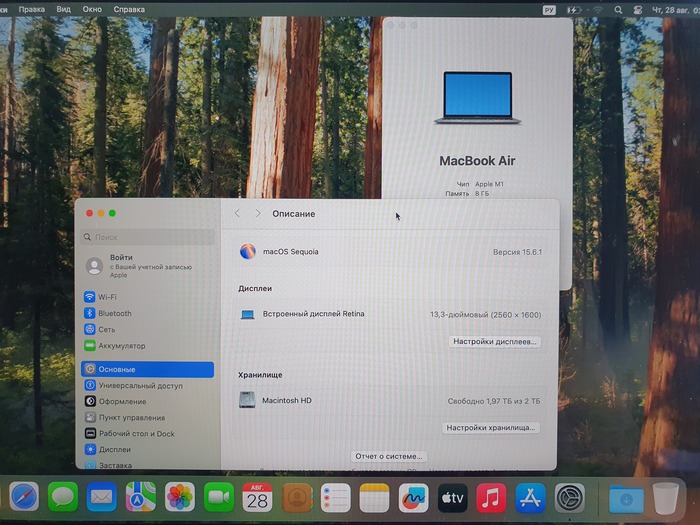Open the Справка menu
Screen dimensions: 700x525
point(129,9)
